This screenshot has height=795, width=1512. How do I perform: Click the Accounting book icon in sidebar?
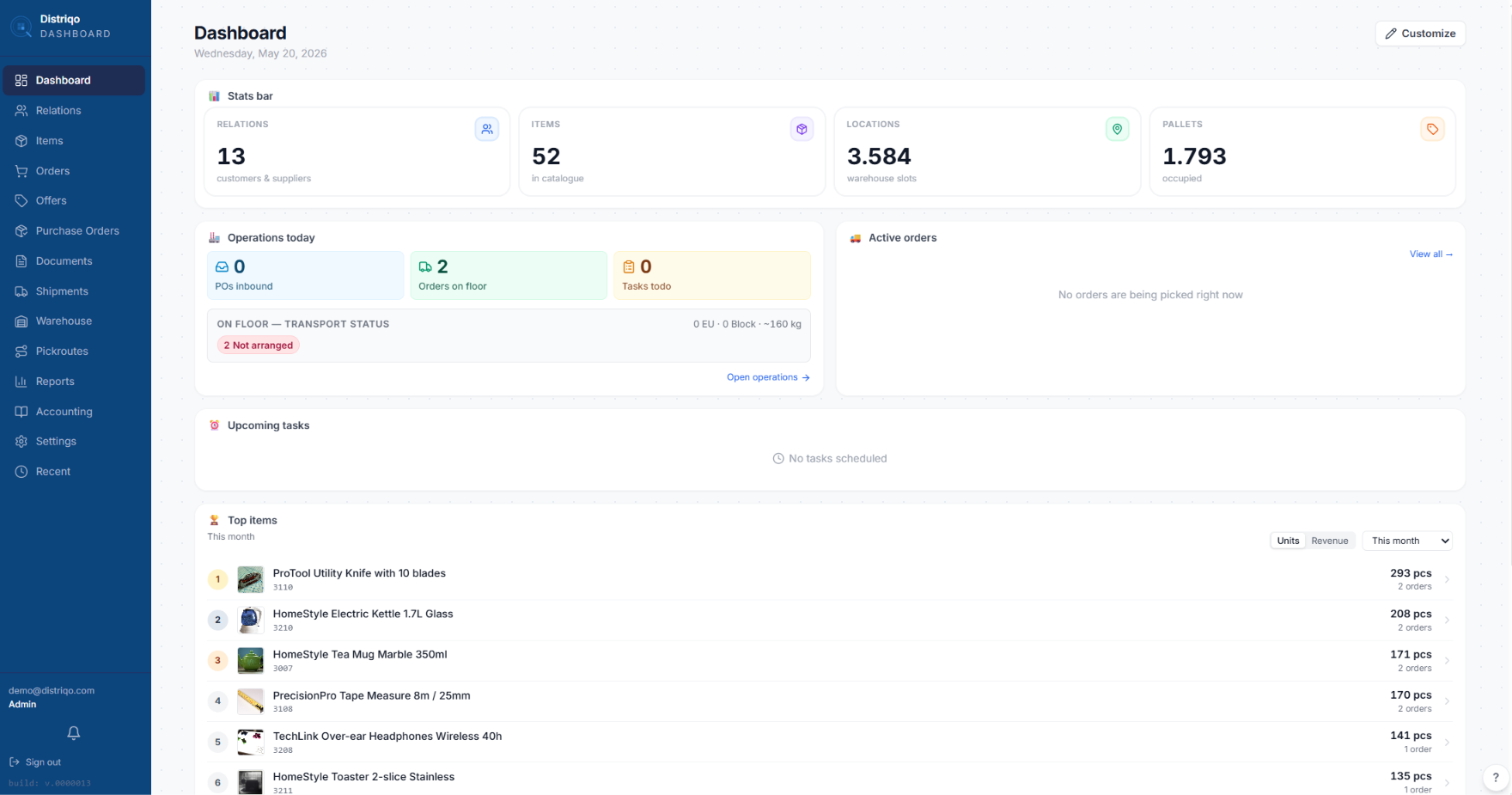pos(21,412)
